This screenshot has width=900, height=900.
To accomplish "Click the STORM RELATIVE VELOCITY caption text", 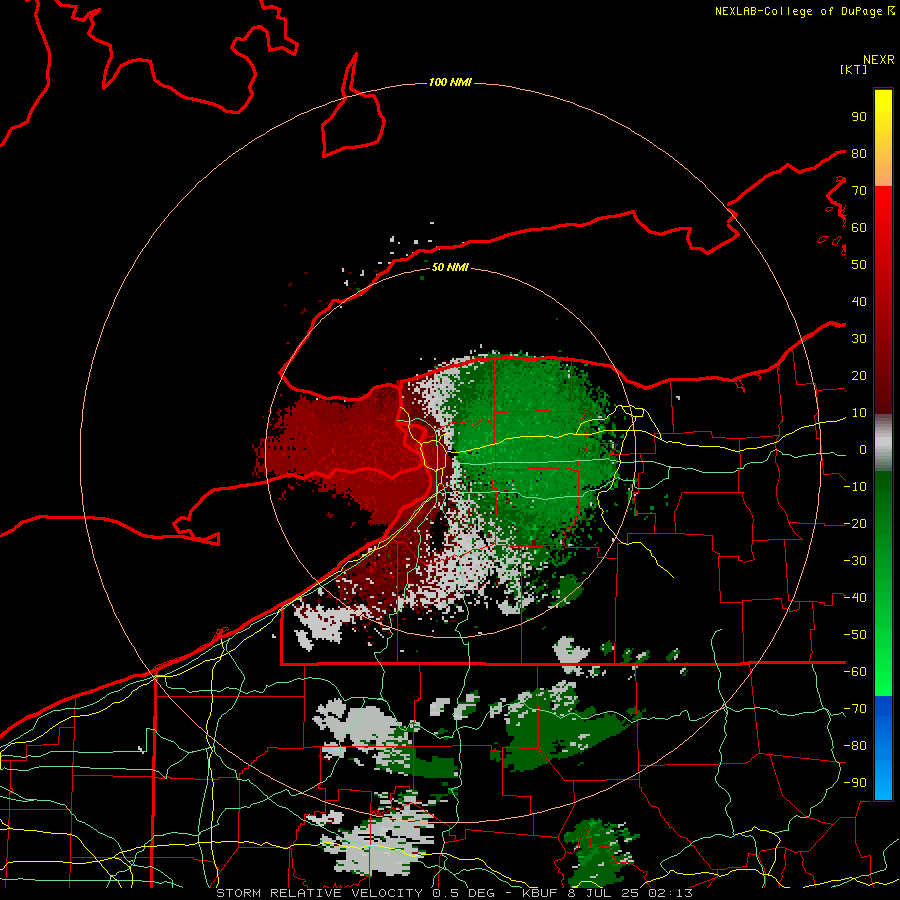I will tap(319, 893).
